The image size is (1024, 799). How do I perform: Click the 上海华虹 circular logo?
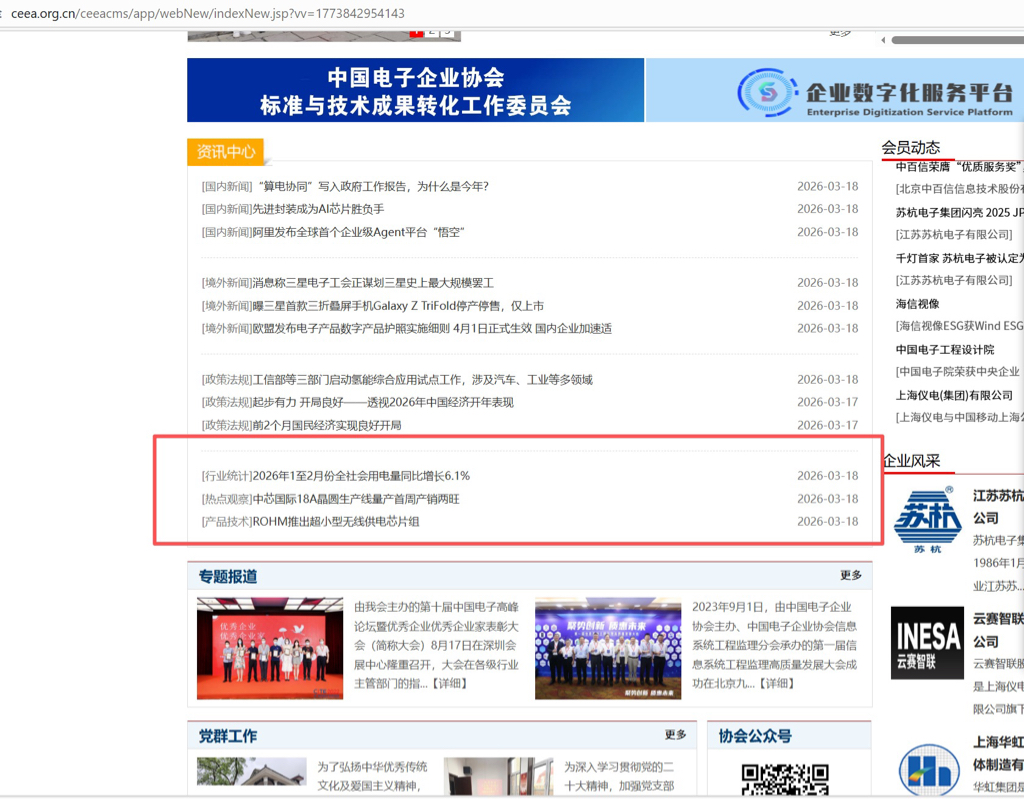(x=929, y=771)
